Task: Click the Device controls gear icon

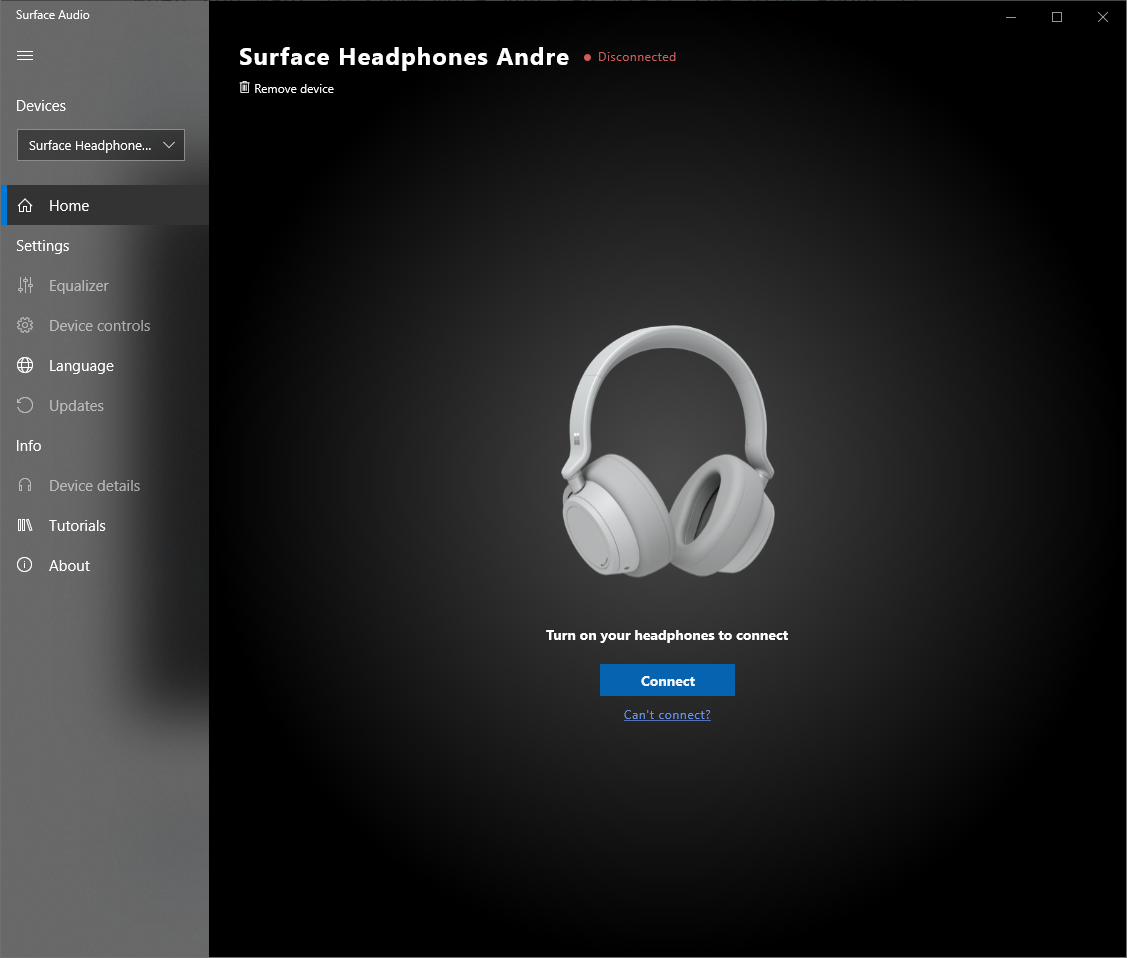Action: click(26, 326)
